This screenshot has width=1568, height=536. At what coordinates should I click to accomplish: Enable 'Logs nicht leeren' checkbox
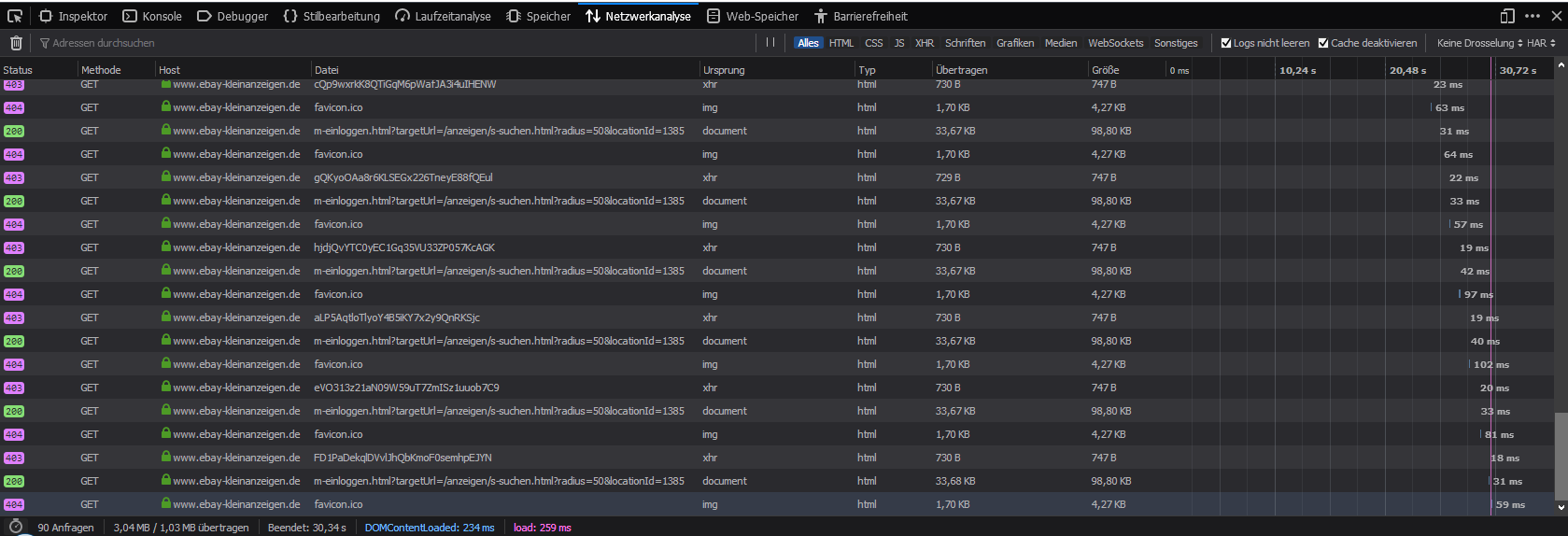(1226, 43)
